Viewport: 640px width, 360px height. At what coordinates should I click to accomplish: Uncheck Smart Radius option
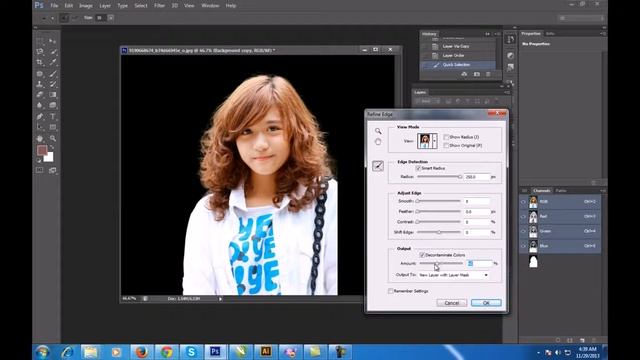[x=418, y=168]
